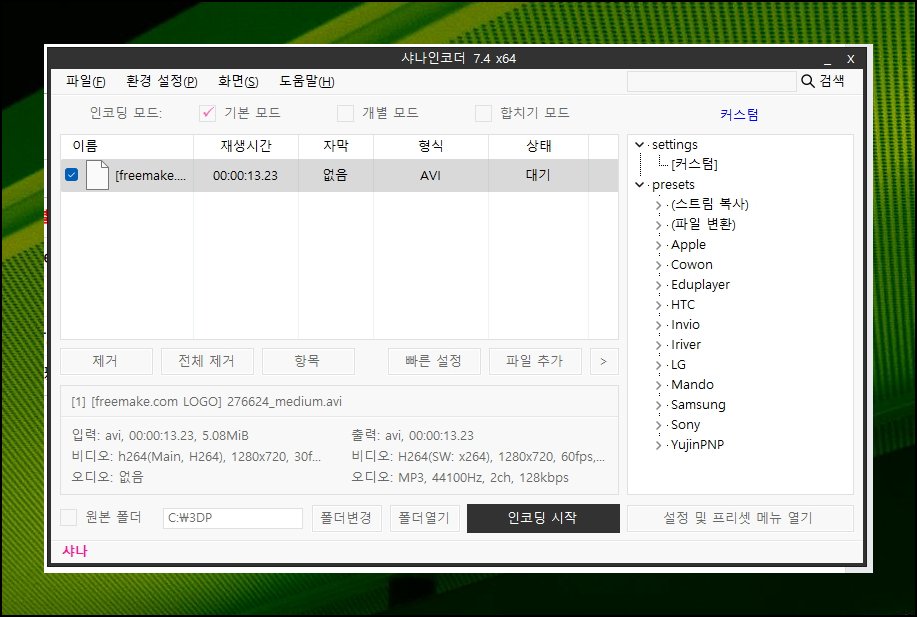Start encoding with 인코딩 시작
The width and height of the screenshot is (917, 617).
click(543, 518)
